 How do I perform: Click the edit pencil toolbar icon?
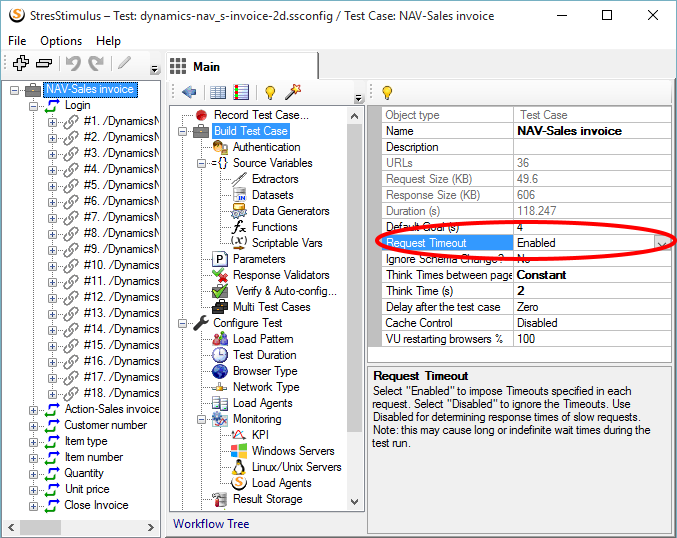pos(124,63)
